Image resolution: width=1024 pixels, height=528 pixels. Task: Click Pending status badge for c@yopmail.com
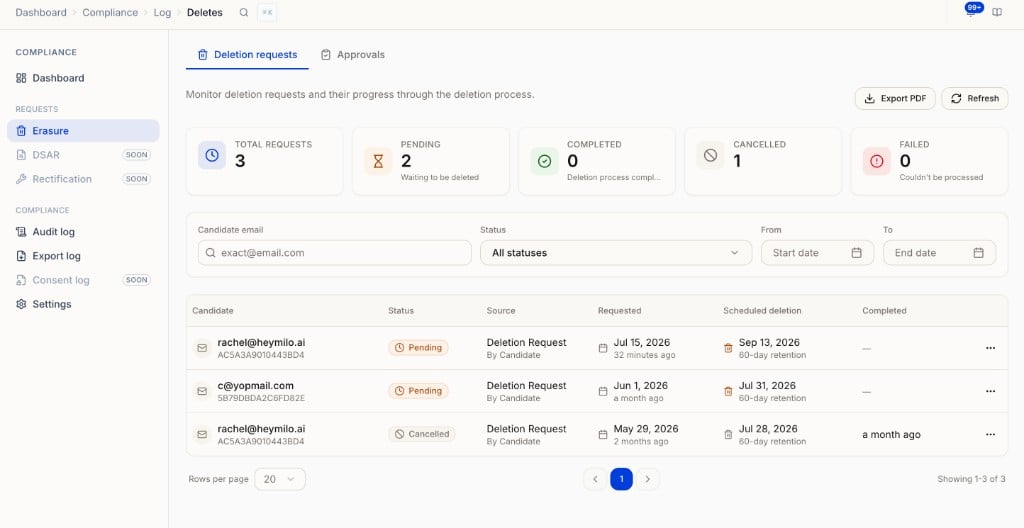[x=418, y=391]
